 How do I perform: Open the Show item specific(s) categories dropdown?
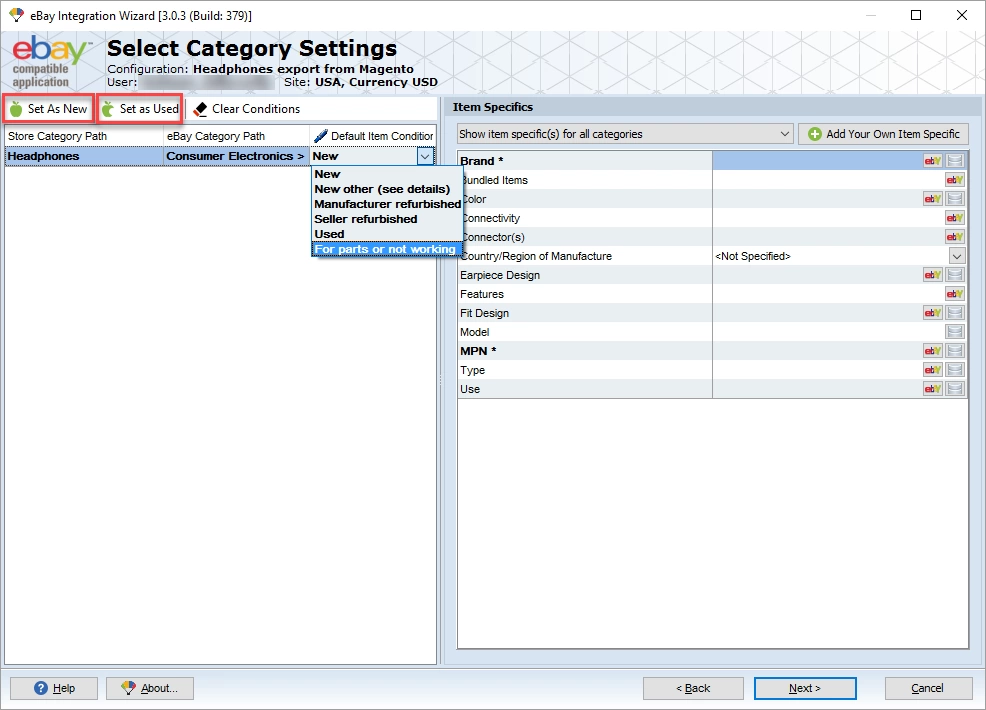624,134
